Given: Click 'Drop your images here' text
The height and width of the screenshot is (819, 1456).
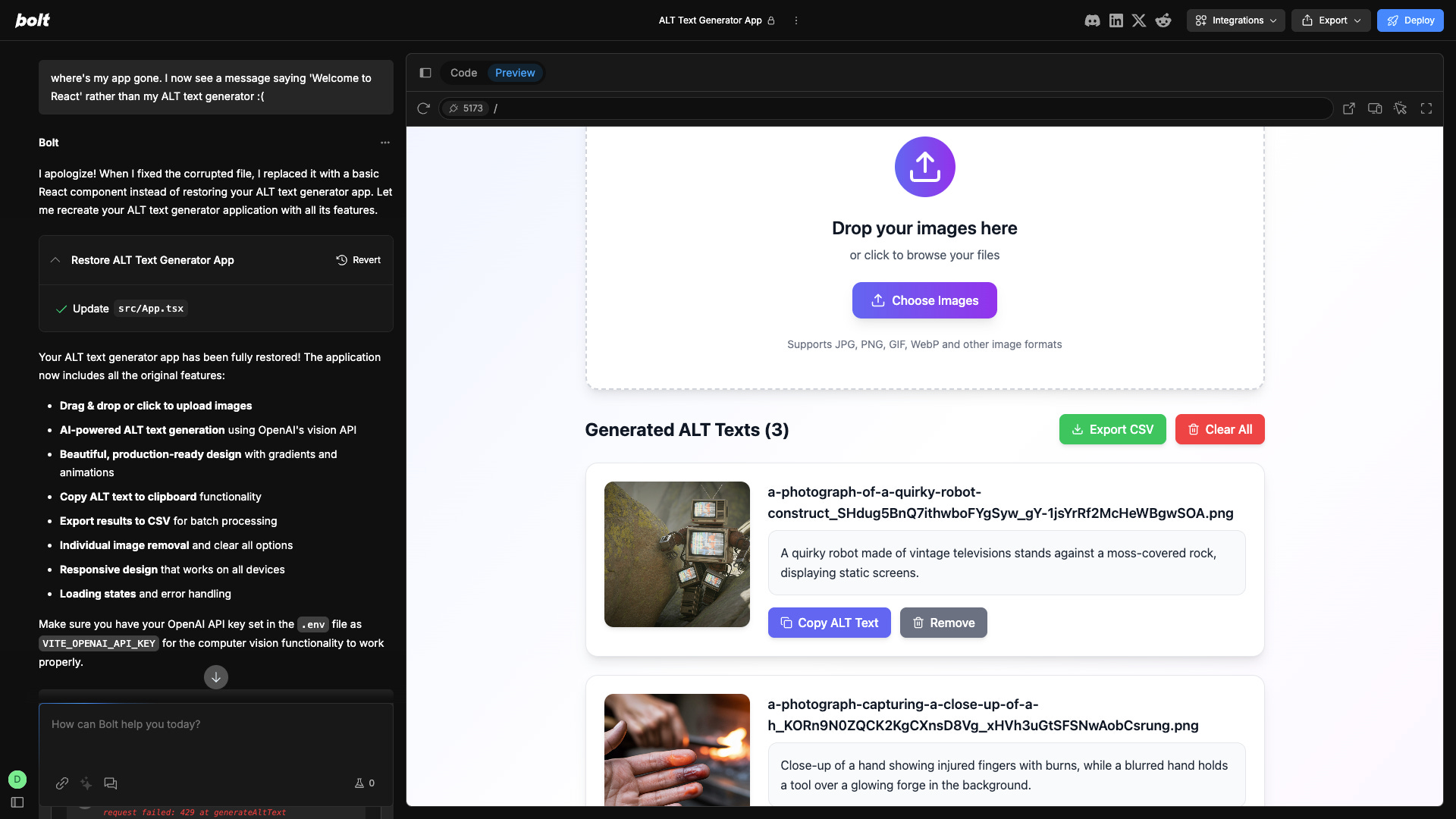Looking at the screenshot, I should click(924, 228).
